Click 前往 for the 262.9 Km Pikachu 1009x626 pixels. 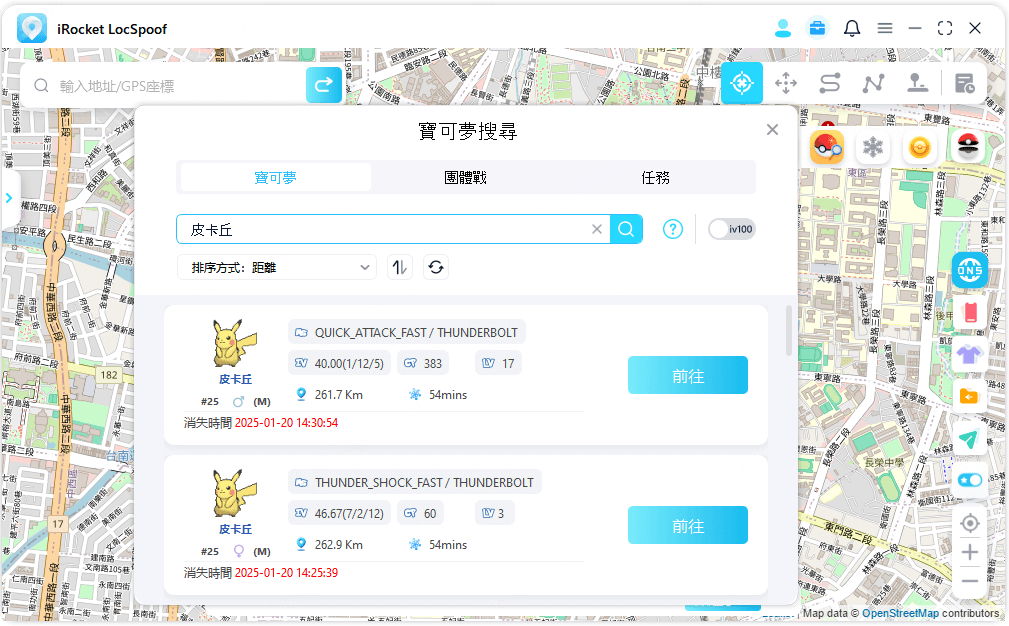pyautogui.click(x=687, y=525)
